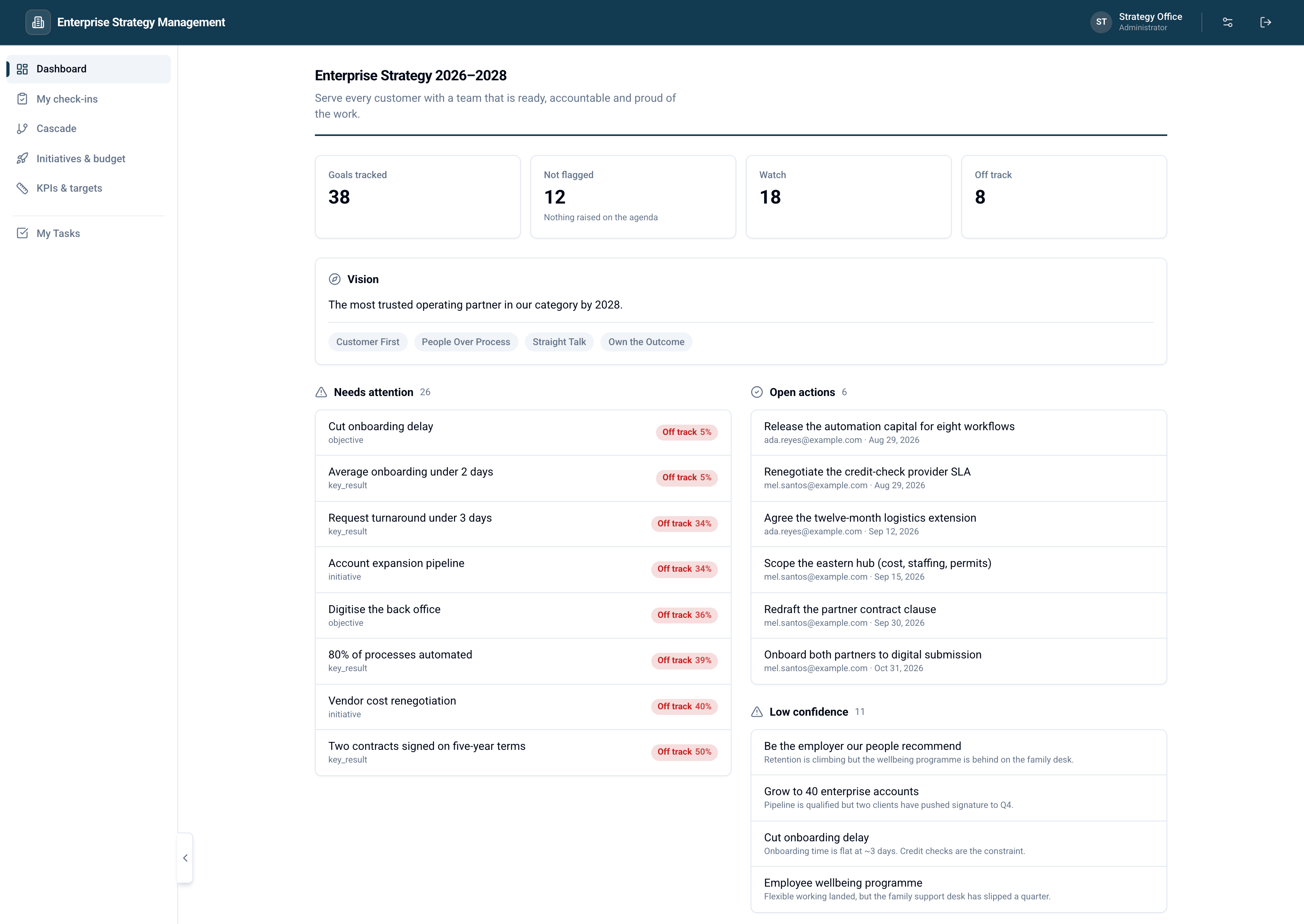The height and width of the screenshot is (924, 1304).
Task: Select the Own the Outcome chip
Action: tap(646, 342)
